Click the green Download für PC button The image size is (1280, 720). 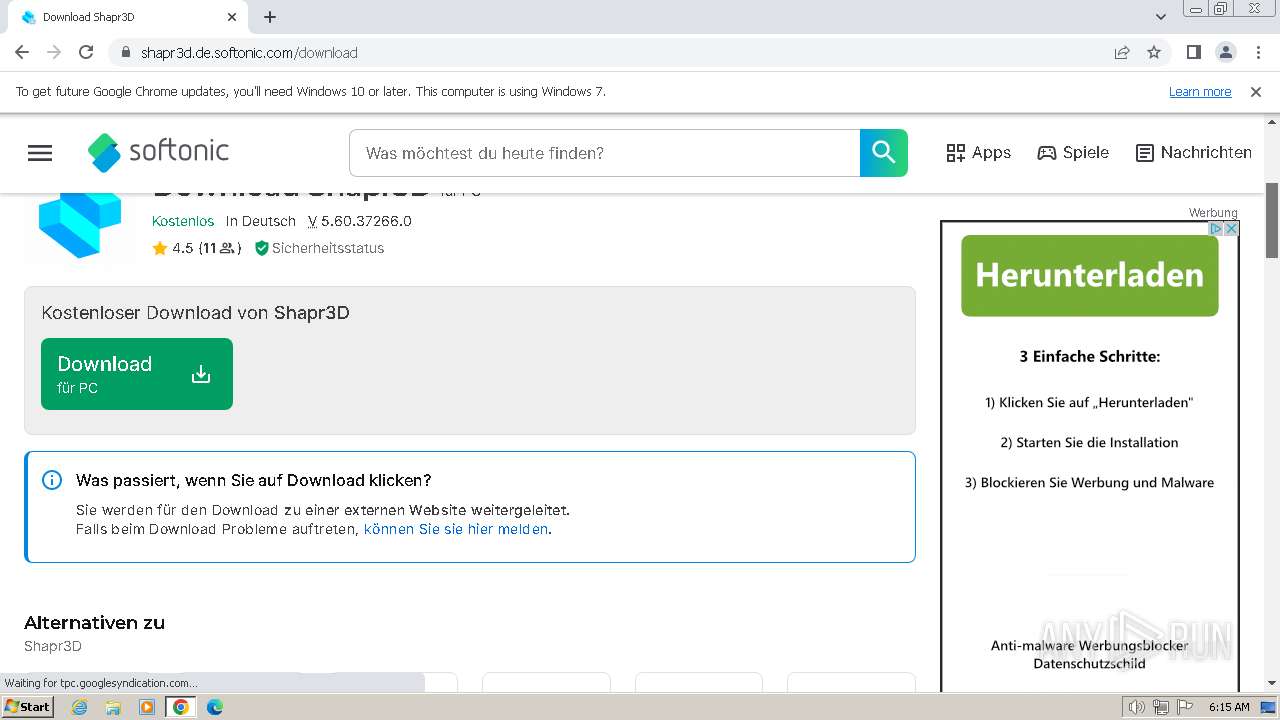coord(137,374)
